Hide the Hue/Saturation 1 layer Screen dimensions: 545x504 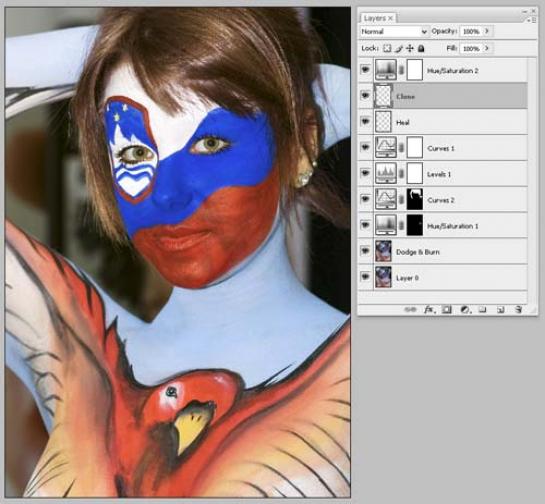pyautogui.click(x=365, y=225)
